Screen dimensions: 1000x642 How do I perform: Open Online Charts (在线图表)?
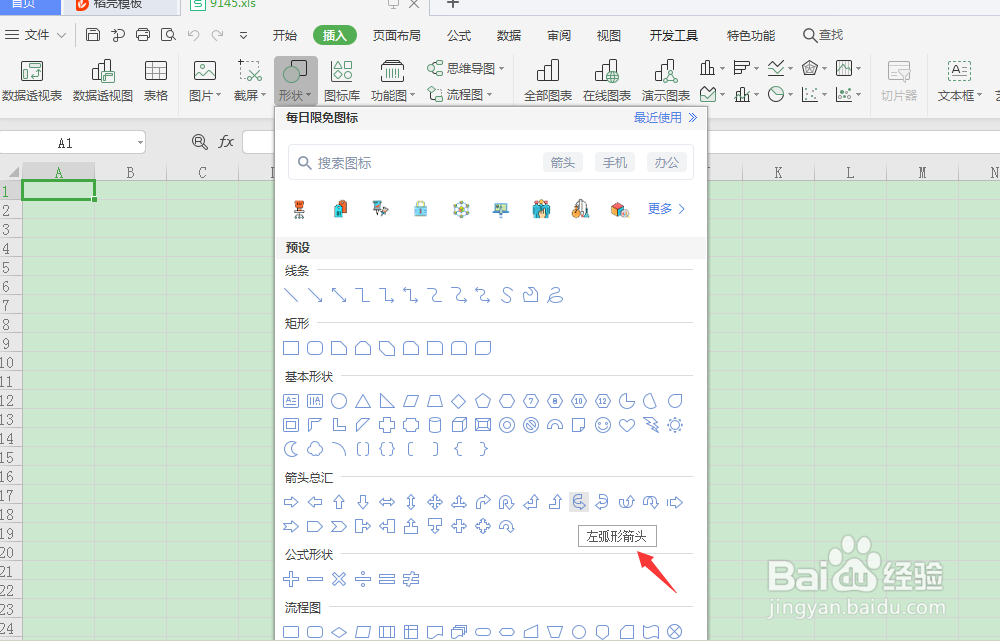(x=607, y=81)
